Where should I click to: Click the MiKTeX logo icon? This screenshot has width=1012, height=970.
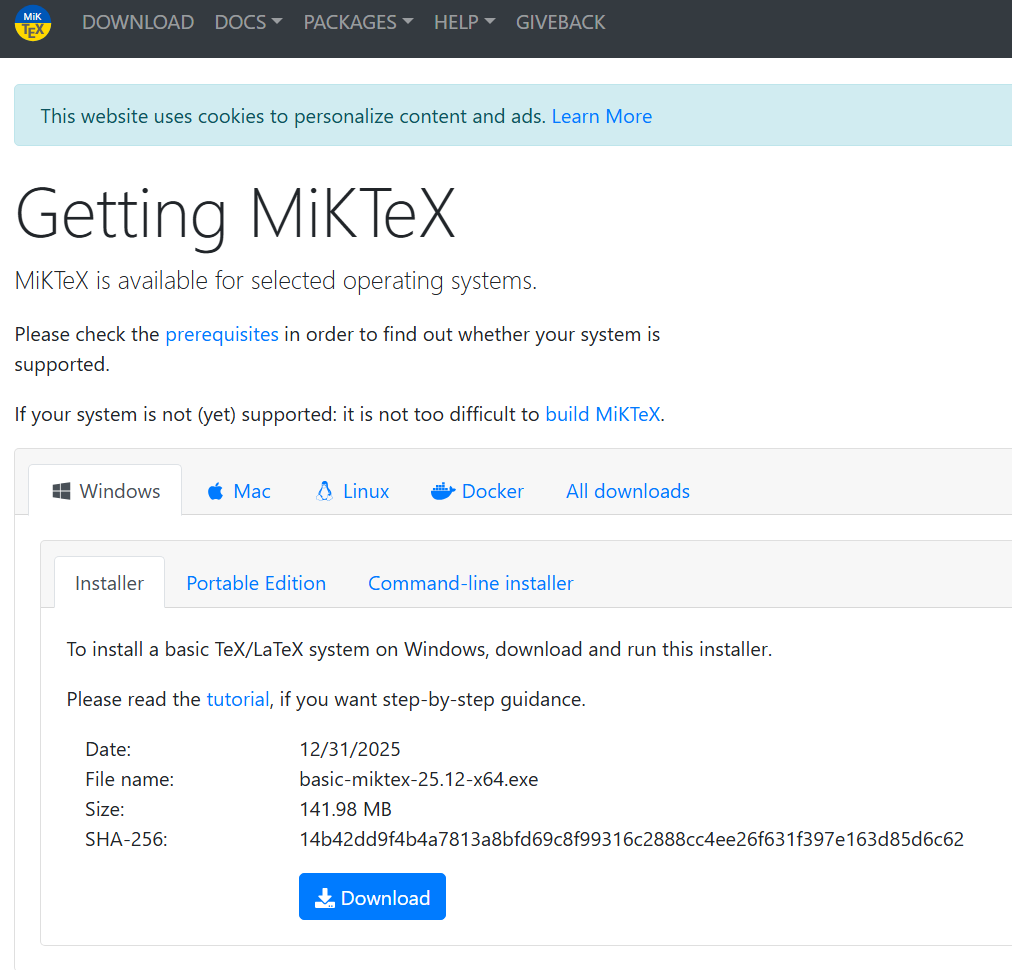[x=33, y=23]
